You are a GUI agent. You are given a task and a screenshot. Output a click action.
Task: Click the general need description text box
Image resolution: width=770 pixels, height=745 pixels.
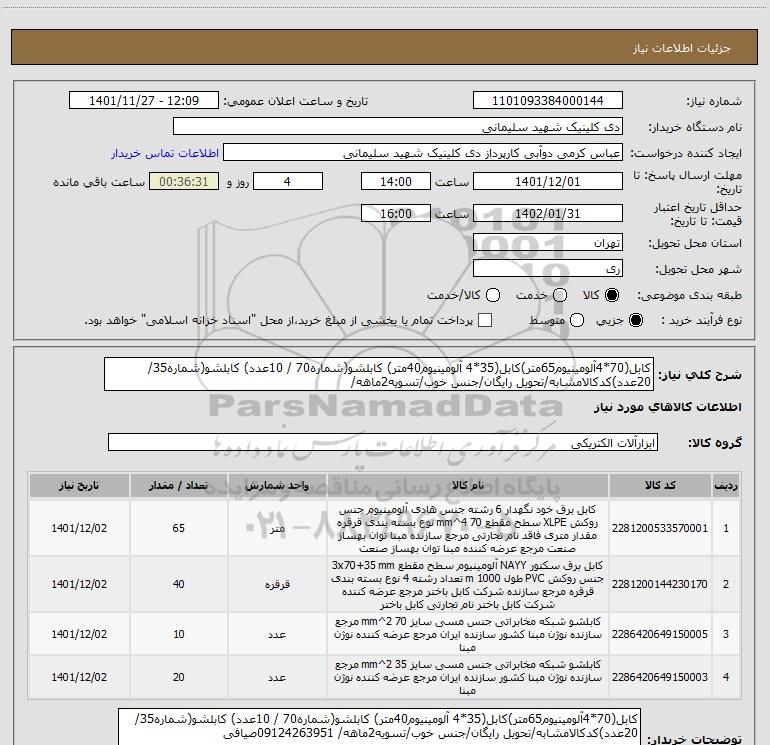click(x=379, y=374)
